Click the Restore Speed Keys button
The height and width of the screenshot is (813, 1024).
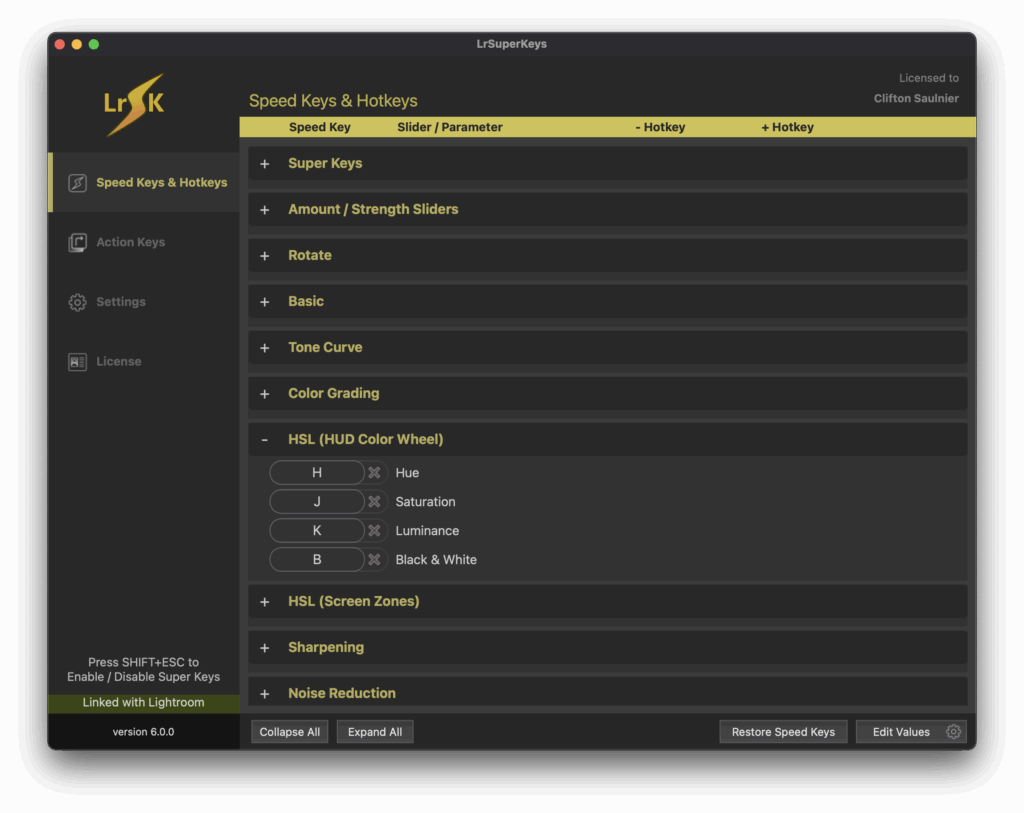pos(783,732)
